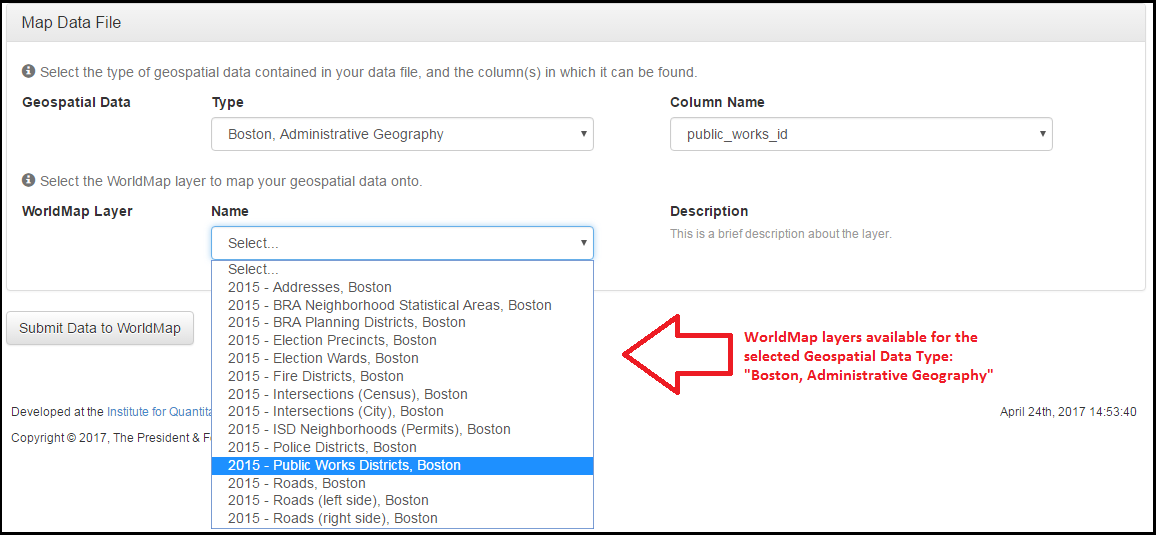Select '2015 - Addresses, Boston' layer

tap(309, 287)
